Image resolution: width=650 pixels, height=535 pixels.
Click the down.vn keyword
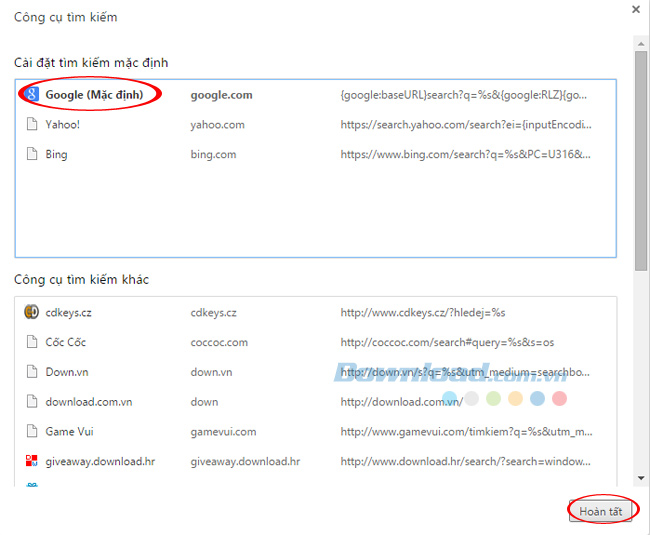211,372
